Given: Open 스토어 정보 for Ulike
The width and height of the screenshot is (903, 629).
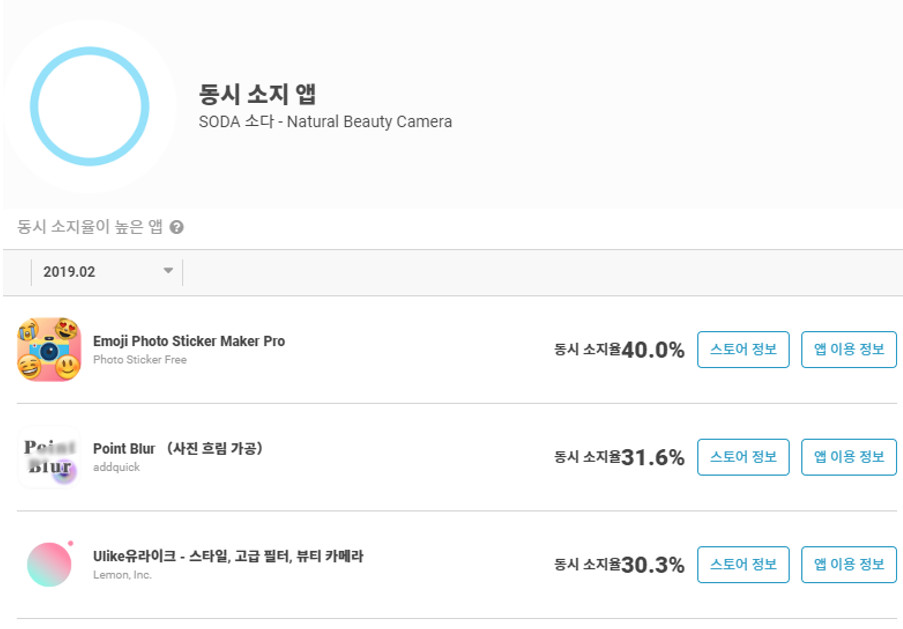Looking at the screenshot, I should (x=743, y=564).
